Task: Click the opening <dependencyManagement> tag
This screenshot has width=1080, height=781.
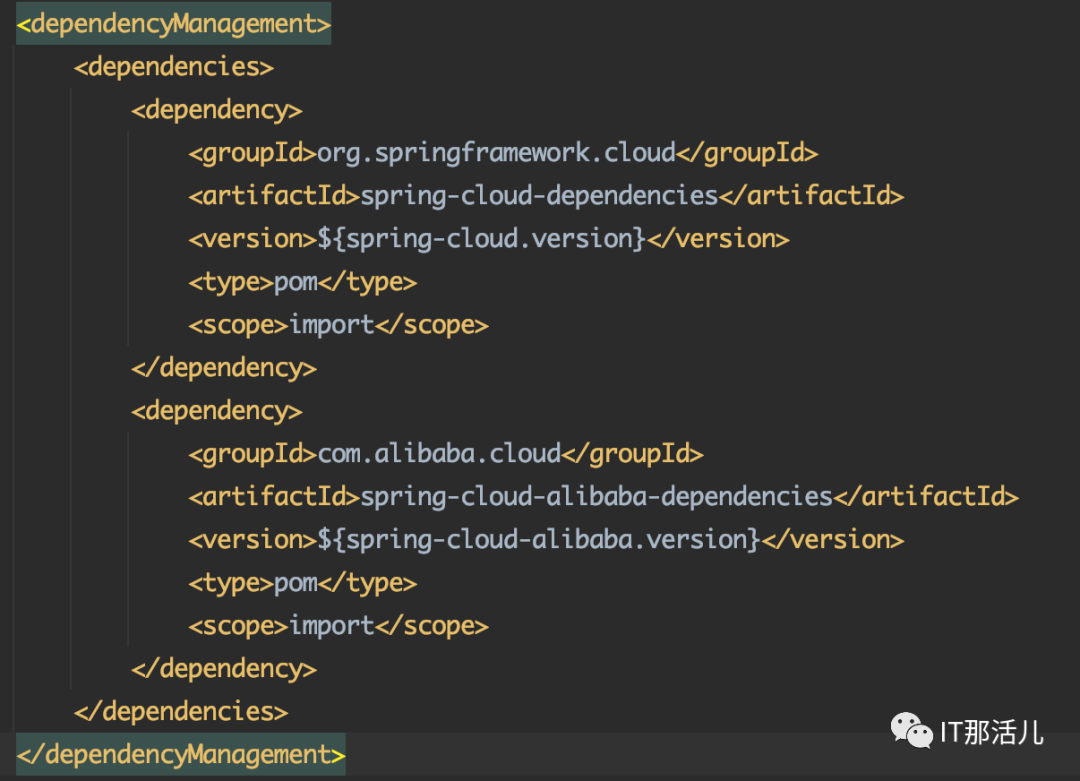Action: (x=174, y=24)
